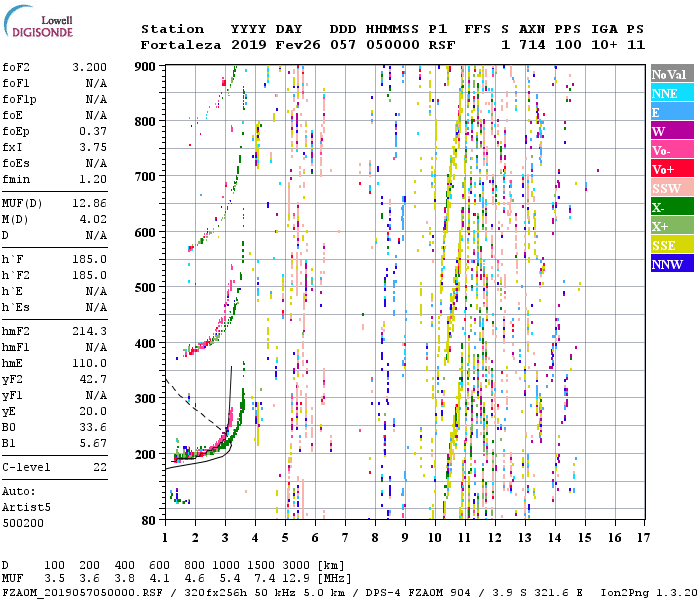Screen dimensions: 700x600
Task: Click the 714 AXN value
Action: click(532, 45)
